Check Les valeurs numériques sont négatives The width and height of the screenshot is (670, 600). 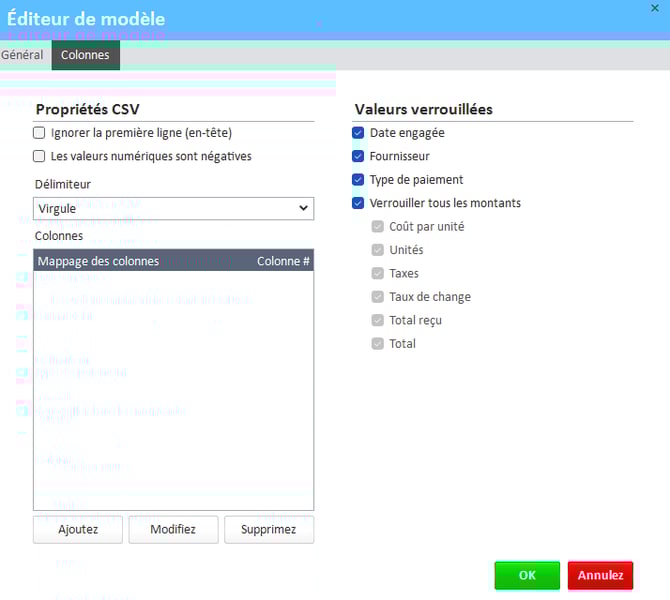point(40,156)
